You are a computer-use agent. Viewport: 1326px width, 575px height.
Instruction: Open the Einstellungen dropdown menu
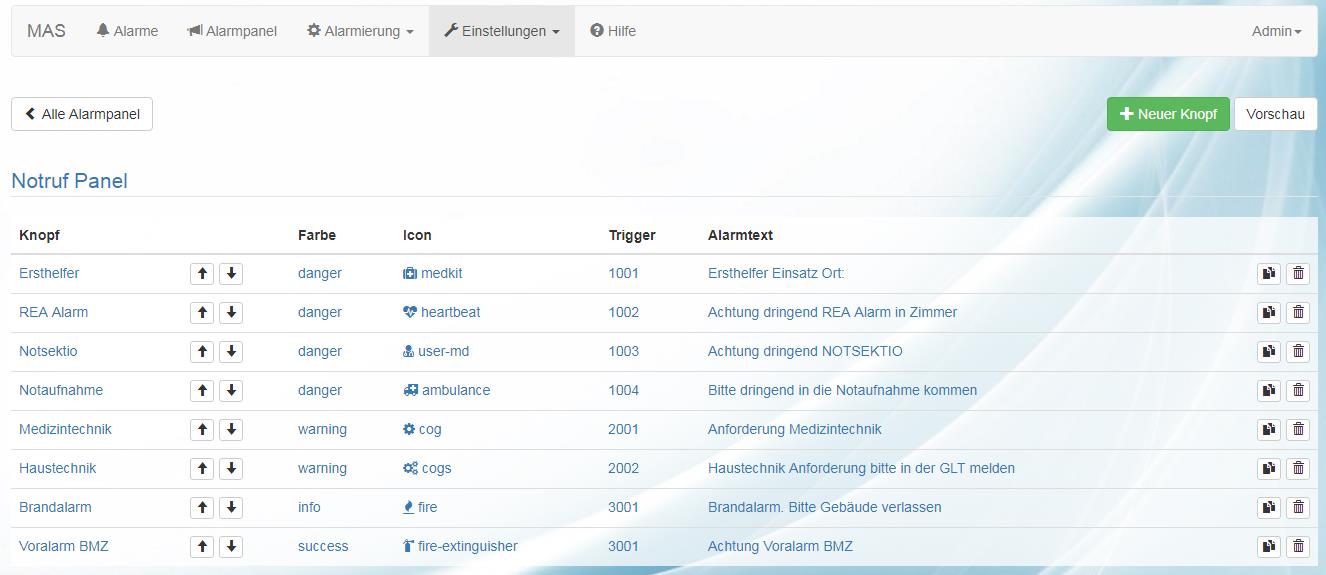502,31
